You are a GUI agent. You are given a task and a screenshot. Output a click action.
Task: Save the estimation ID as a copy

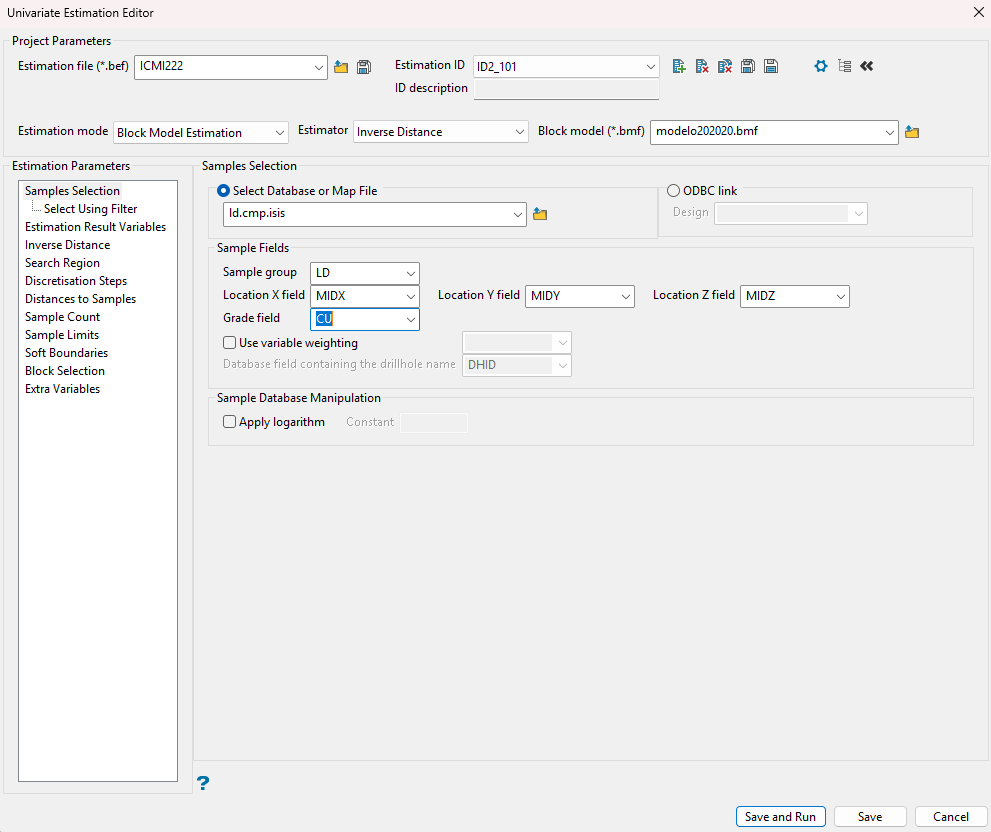tap(748, 66)
